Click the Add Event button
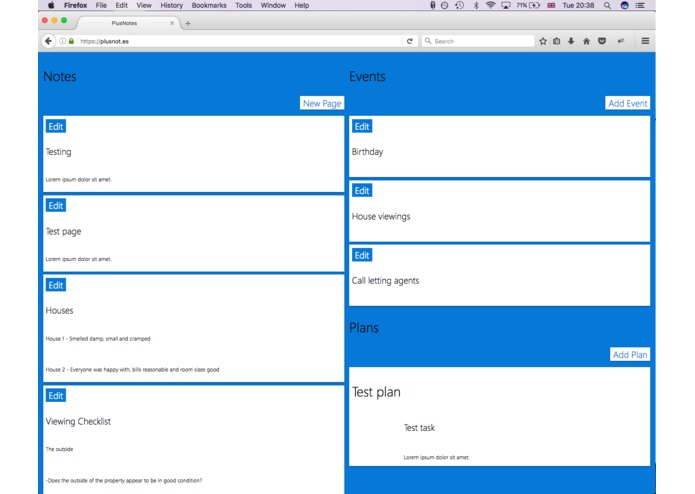 [x=628, y=103]
